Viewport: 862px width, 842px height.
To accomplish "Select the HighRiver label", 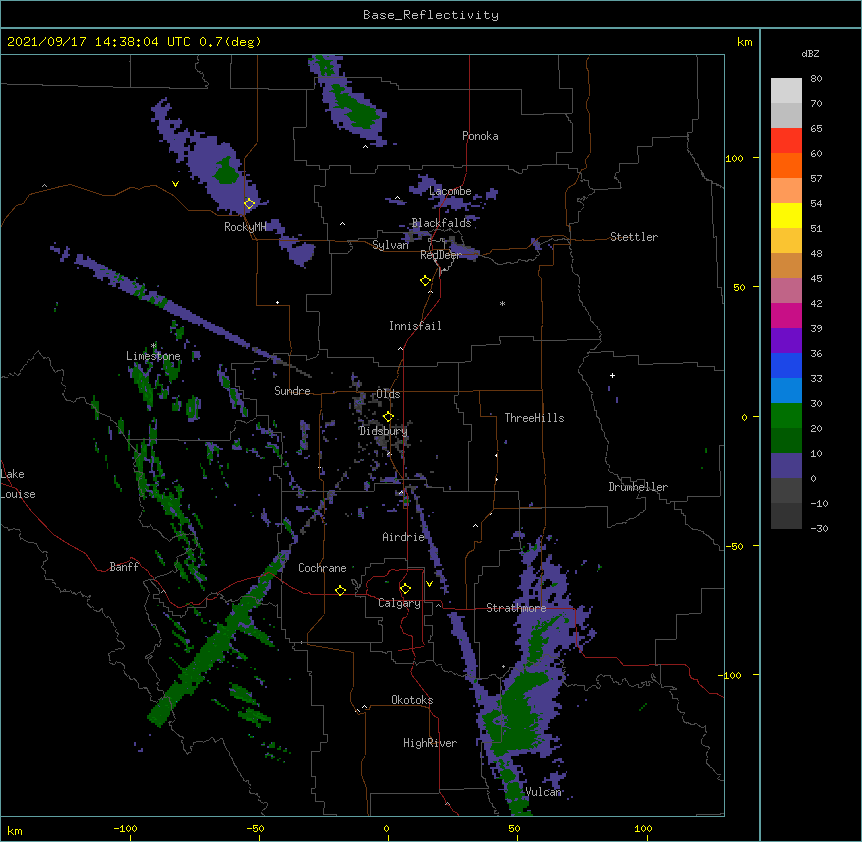I will [x=430, y=743].
